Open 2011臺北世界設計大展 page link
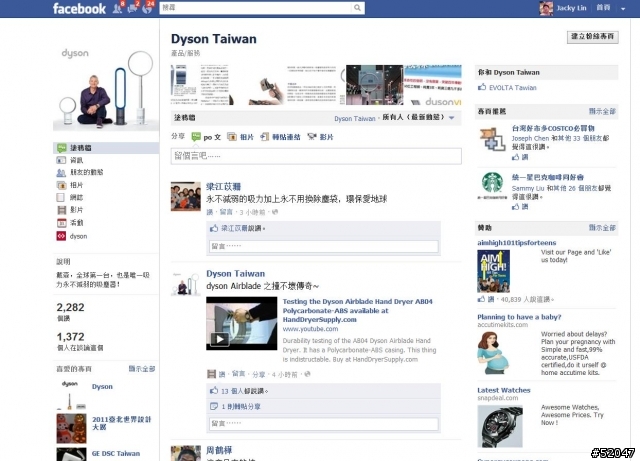Image resolution: width=640 pixels, height=461 pixels. coord(122,423)
